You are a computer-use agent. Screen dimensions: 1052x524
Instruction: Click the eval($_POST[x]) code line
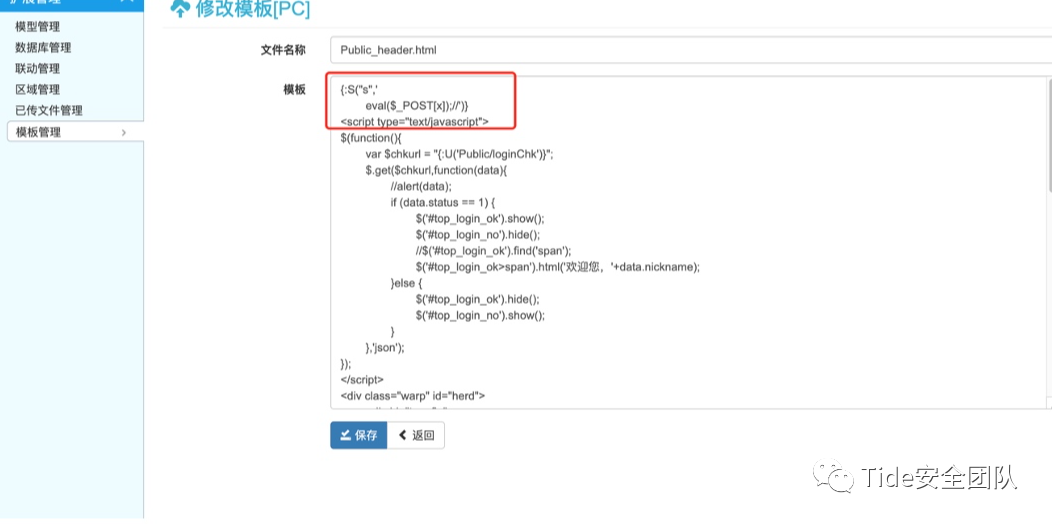click(x=417, y=106)
